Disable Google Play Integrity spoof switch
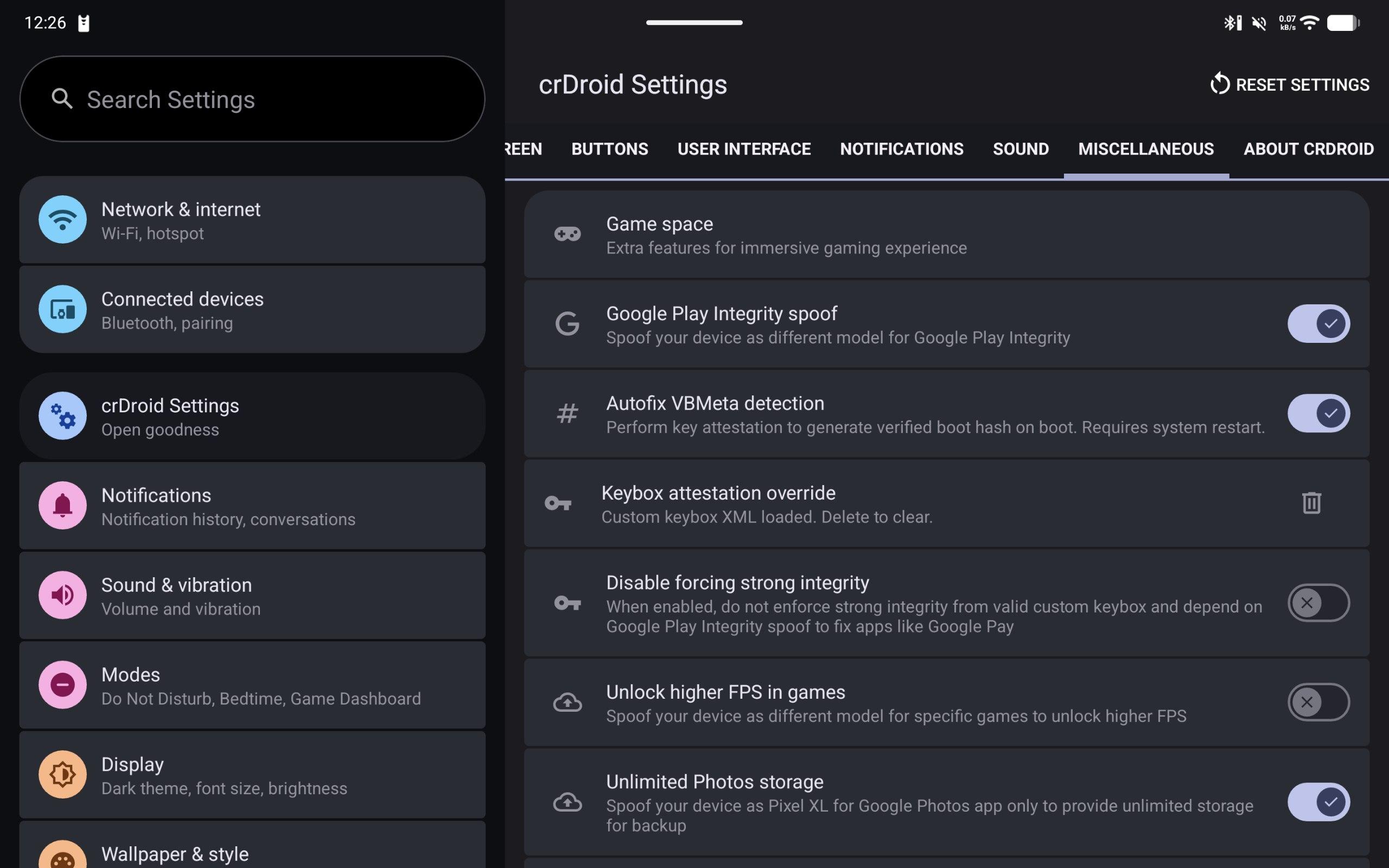 pyautogui.click(x=1318, y=324)
